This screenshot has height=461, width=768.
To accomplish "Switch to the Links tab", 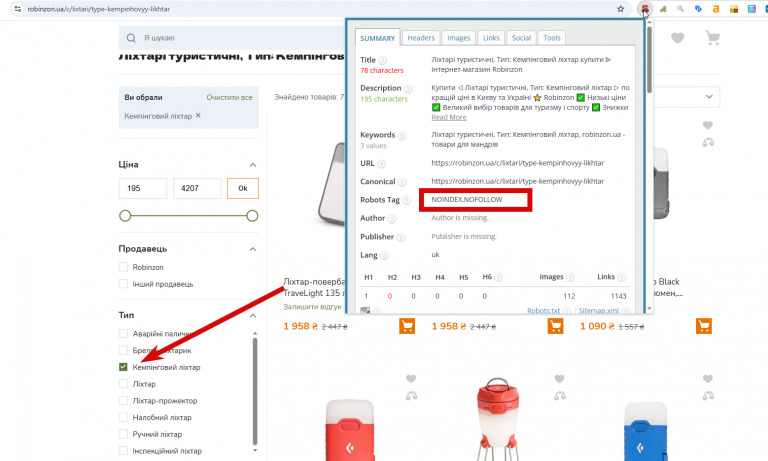I will pyautogui.click(x=491, y=38).
